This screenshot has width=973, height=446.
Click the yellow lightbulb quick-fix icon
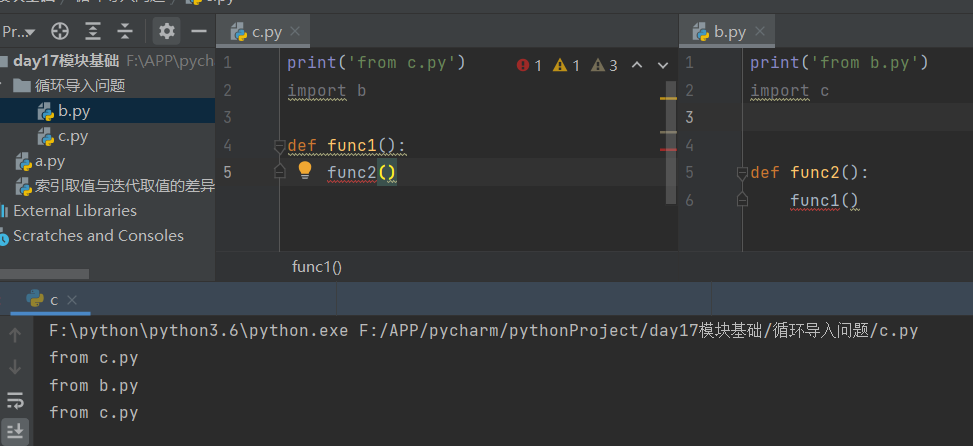[306, 170]
